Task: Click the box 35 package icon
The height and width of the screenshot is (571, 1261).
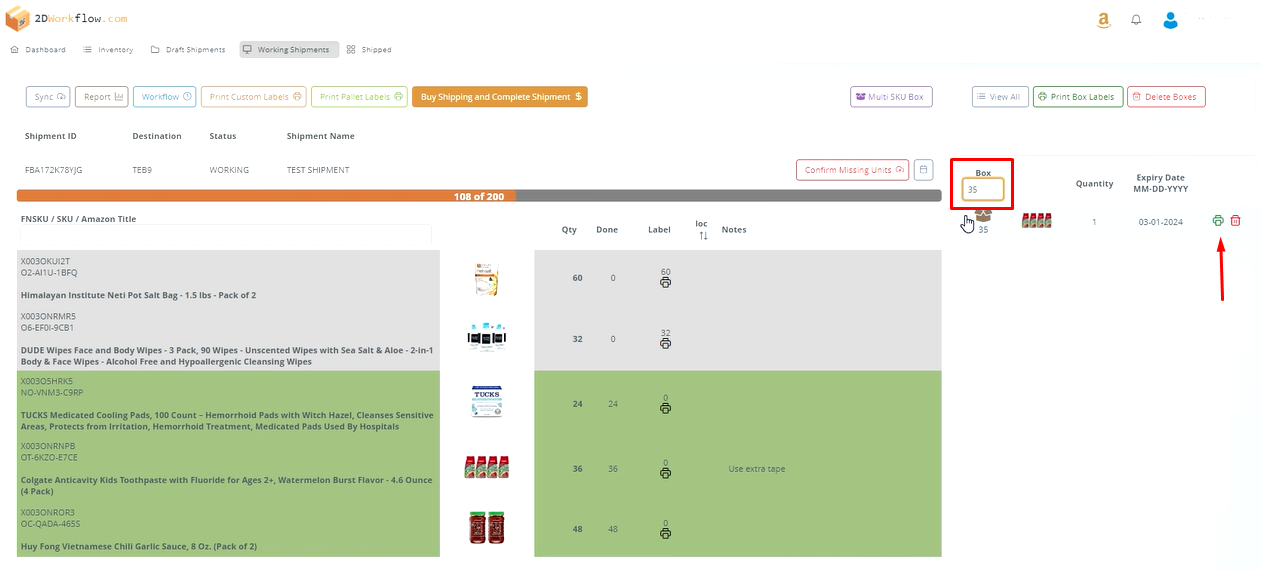Action: pyautogui.click(x=983, y=216)
